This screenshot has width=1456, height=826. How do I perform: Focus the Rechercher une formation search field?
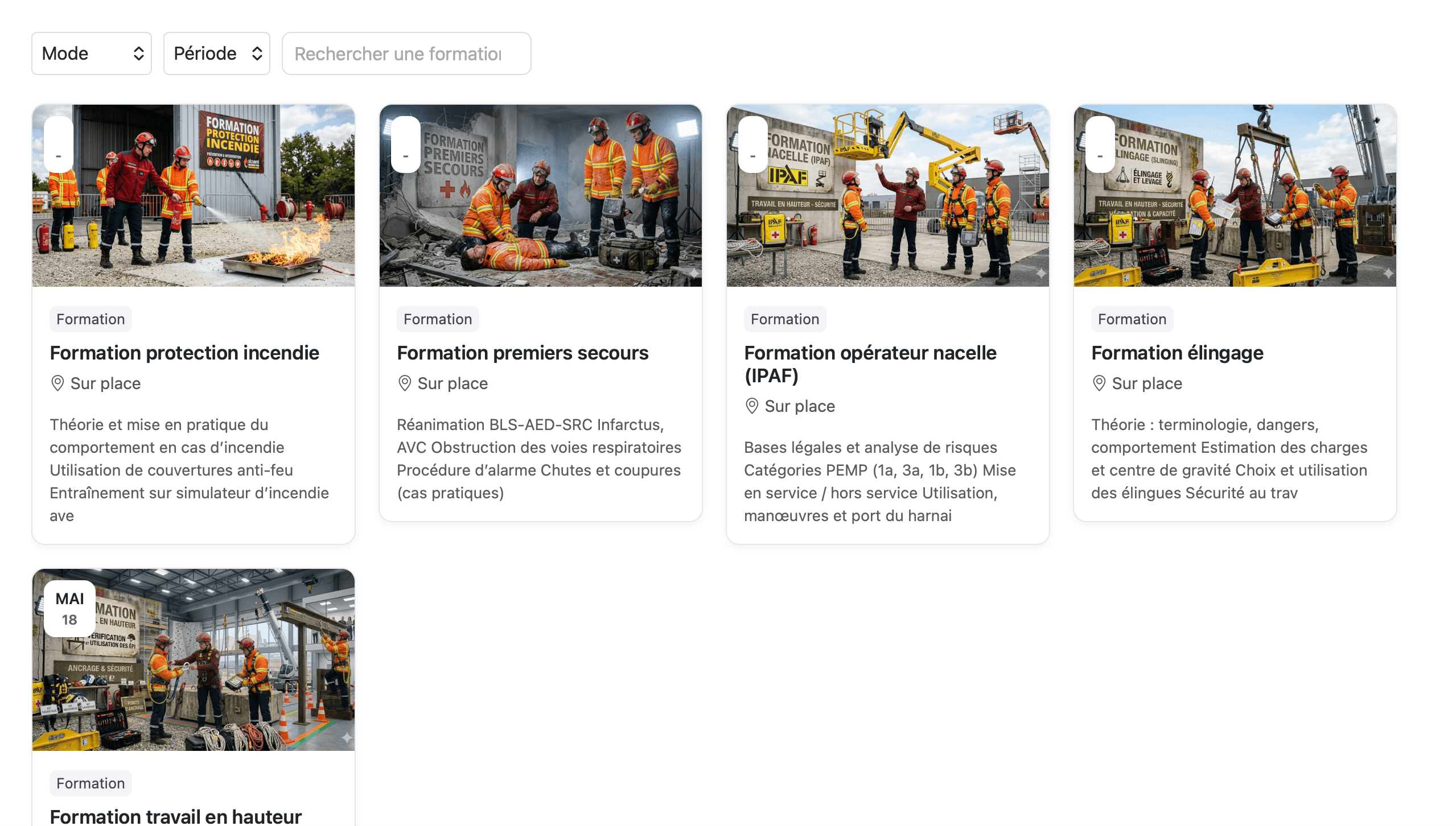(406, 53)
